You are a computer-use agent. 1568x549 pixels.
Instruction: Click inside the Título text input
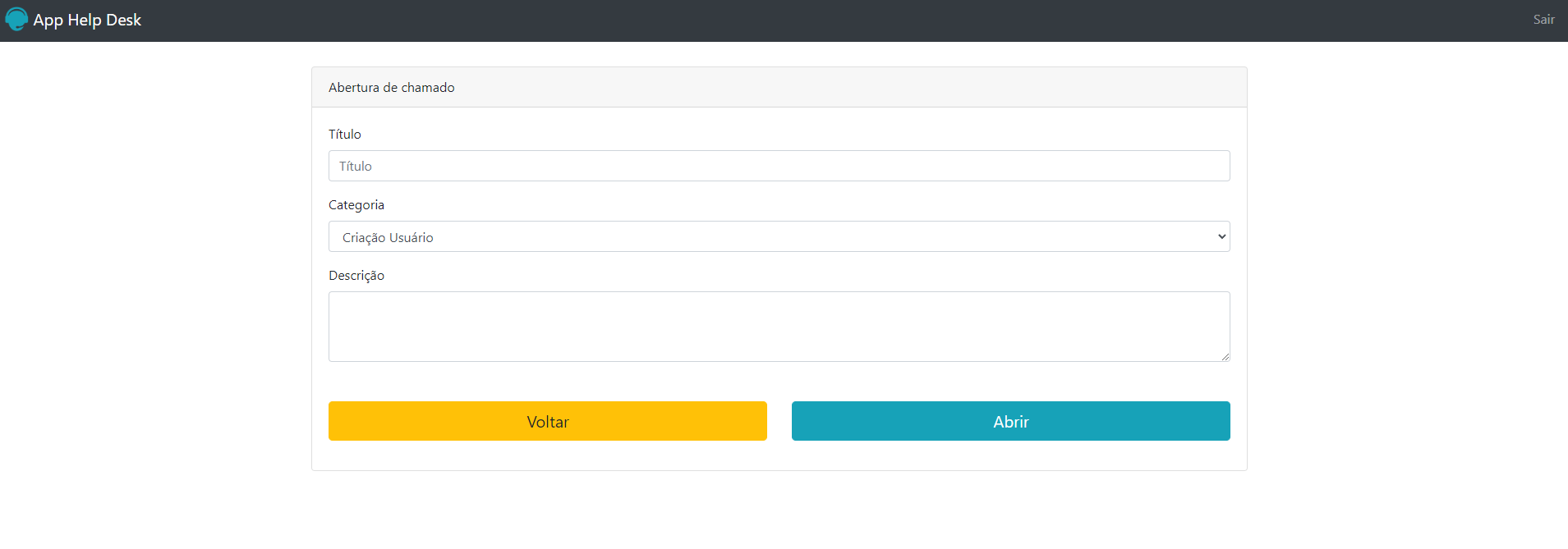click(778, 166)
